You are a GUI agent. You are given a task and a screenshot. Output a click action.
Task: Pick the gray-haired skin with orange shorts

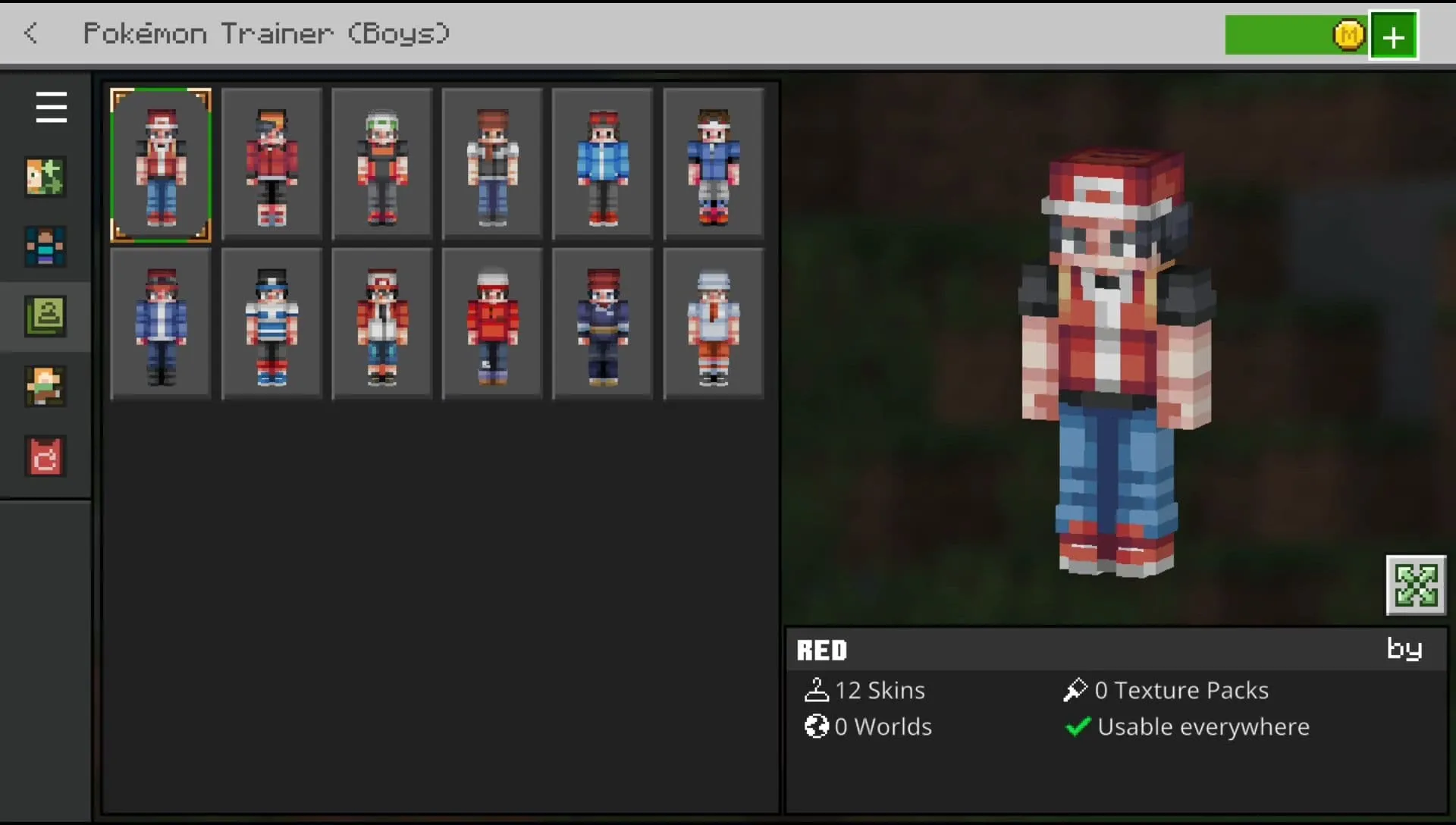(x=714, y=324)
